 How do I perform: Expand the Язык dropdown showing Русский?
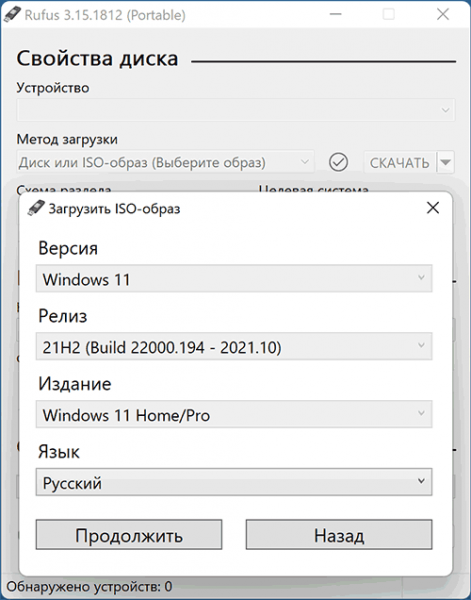234,482
